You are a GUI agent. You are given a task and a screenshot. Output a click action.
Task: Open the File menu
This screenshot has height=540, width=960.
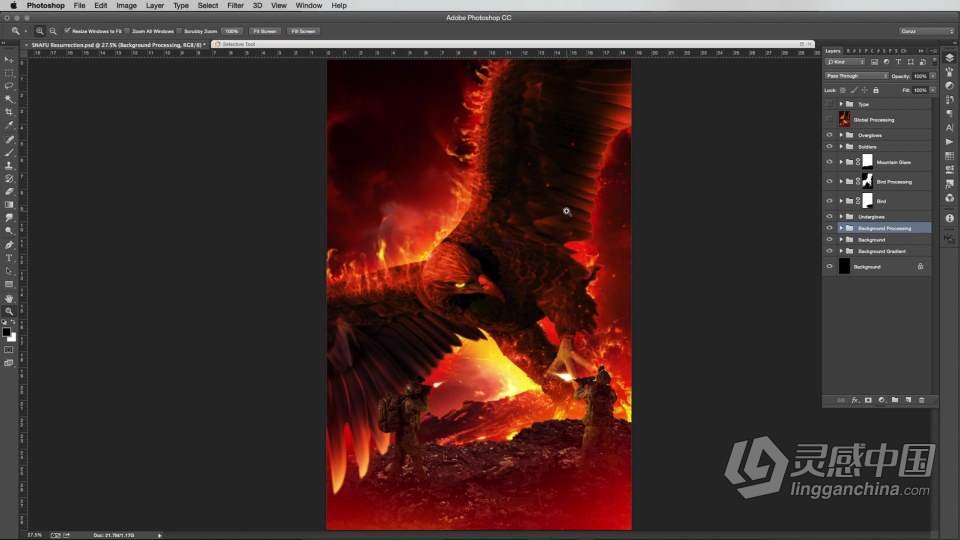(x=80, y=6)
